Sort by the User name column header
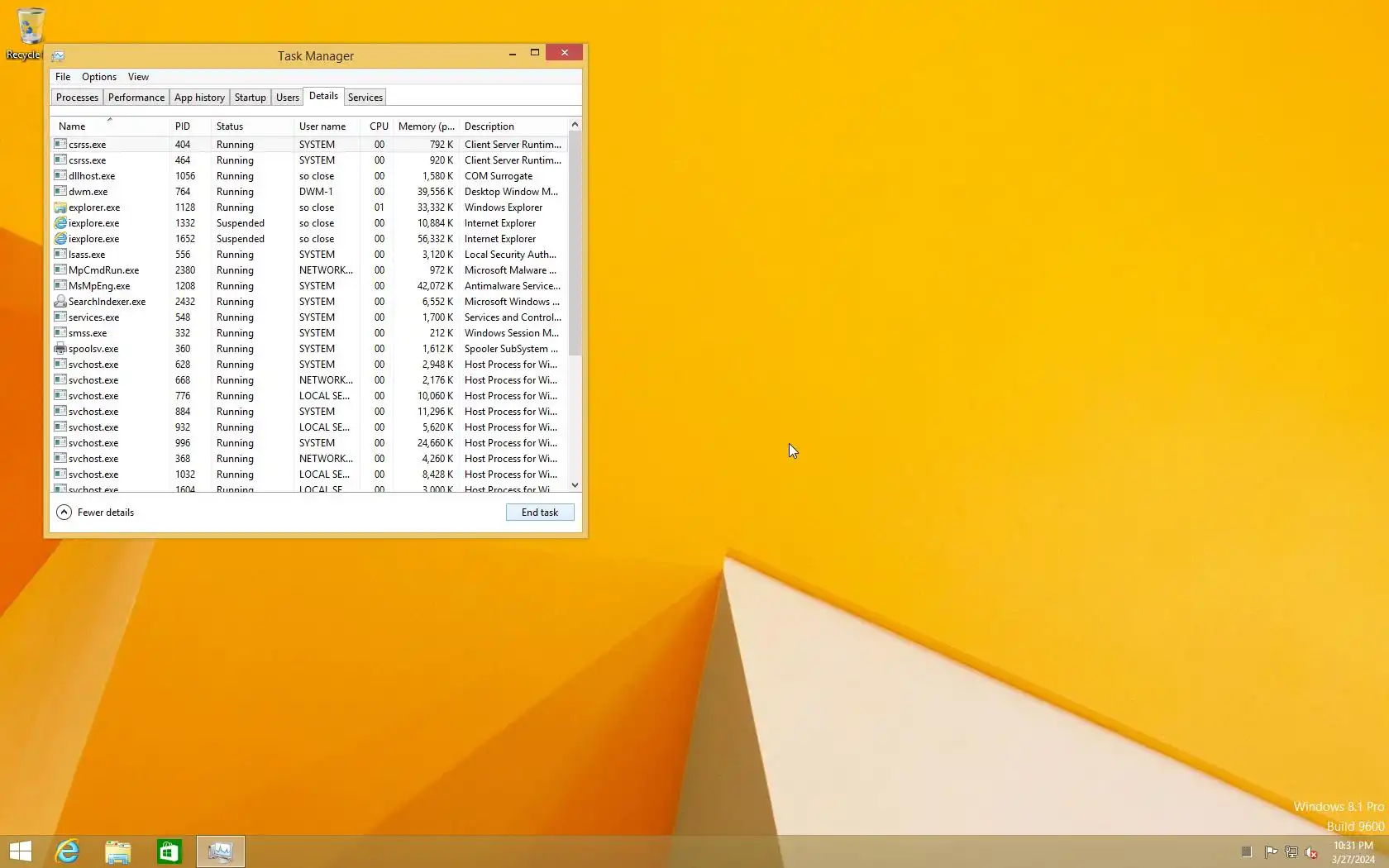Screen dimensions: 1389x868 point(327,126)
